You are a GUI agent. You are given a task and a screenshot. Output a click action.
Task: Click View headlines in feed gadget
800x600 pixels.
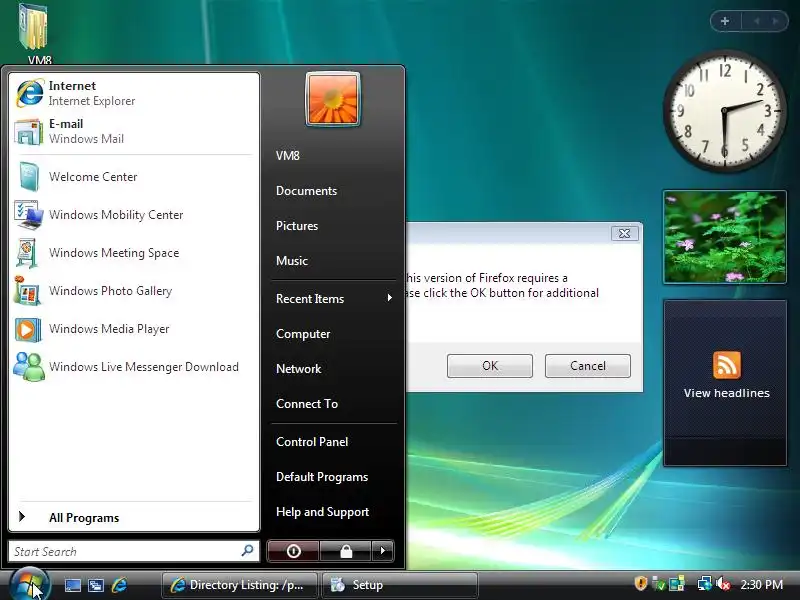point(727,393)
